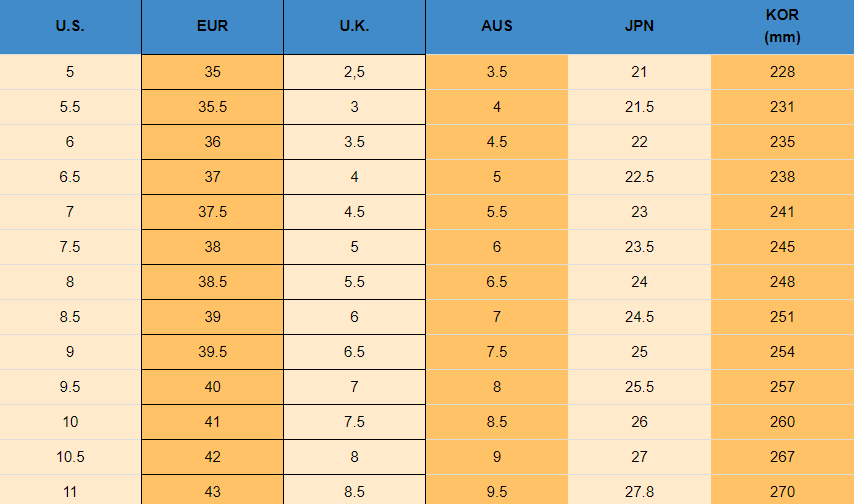
Task: Select the U.K. 2,5 cell
Action: [x=354, y=72]
